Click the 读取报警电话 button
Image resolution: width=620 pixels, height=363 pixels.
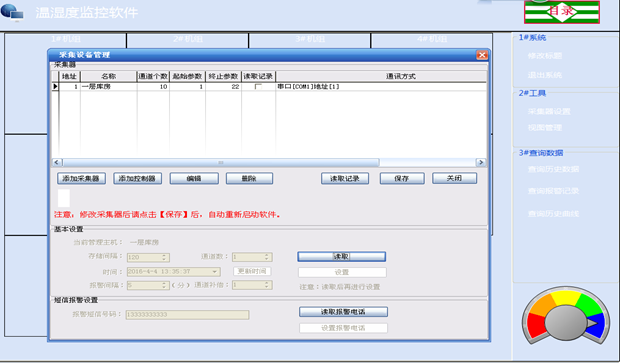point(343,312)
